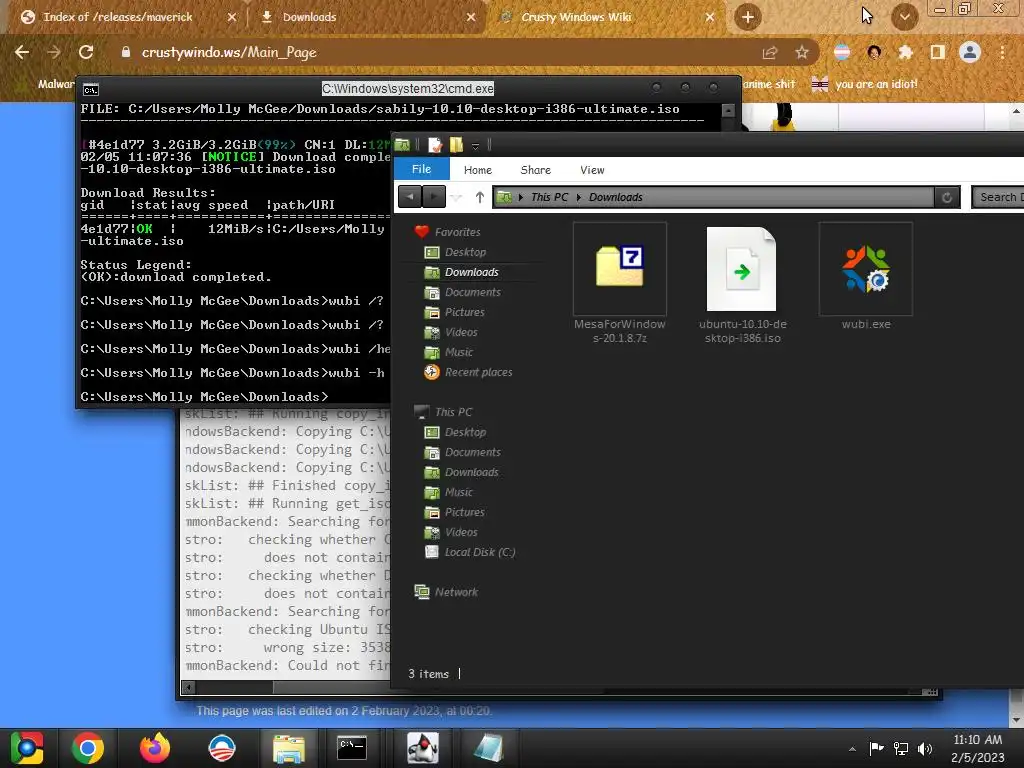Open the Chrome side panel icon

coord(938,52)
